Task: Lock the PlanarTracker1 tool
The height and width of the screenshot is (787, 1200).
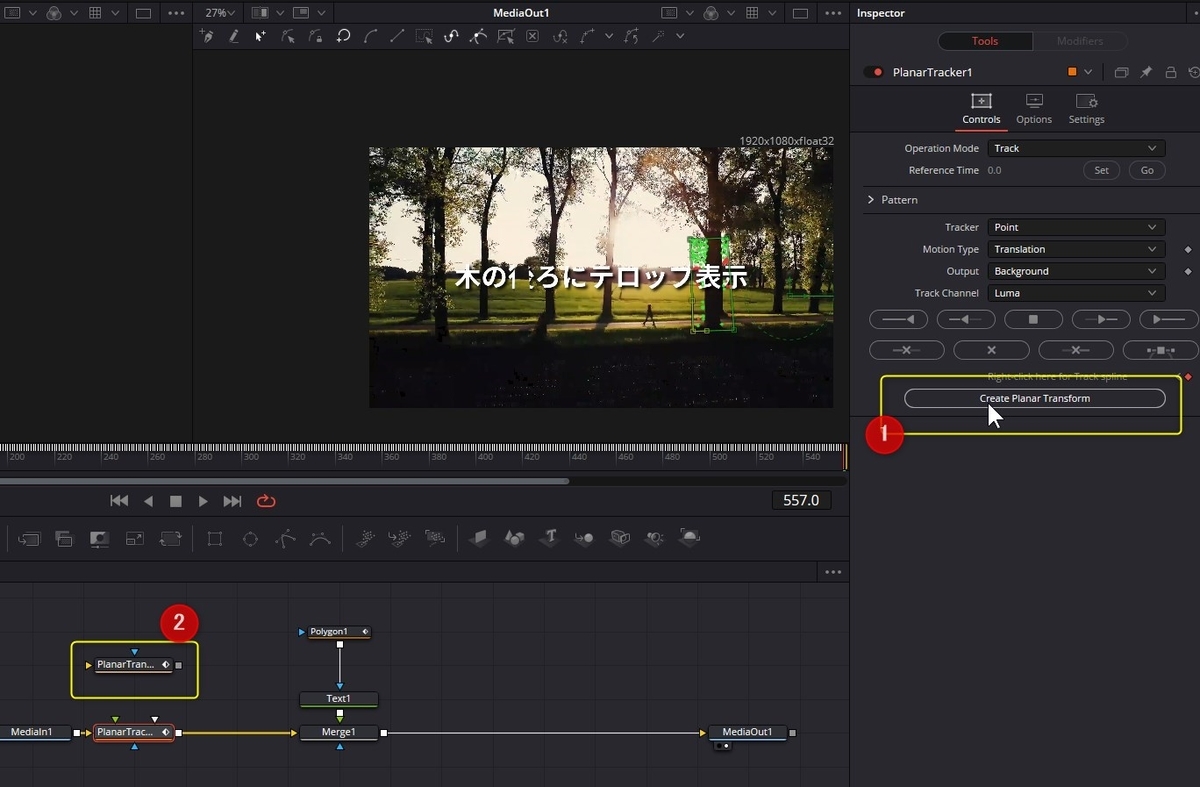Action: coord(1170,72)
